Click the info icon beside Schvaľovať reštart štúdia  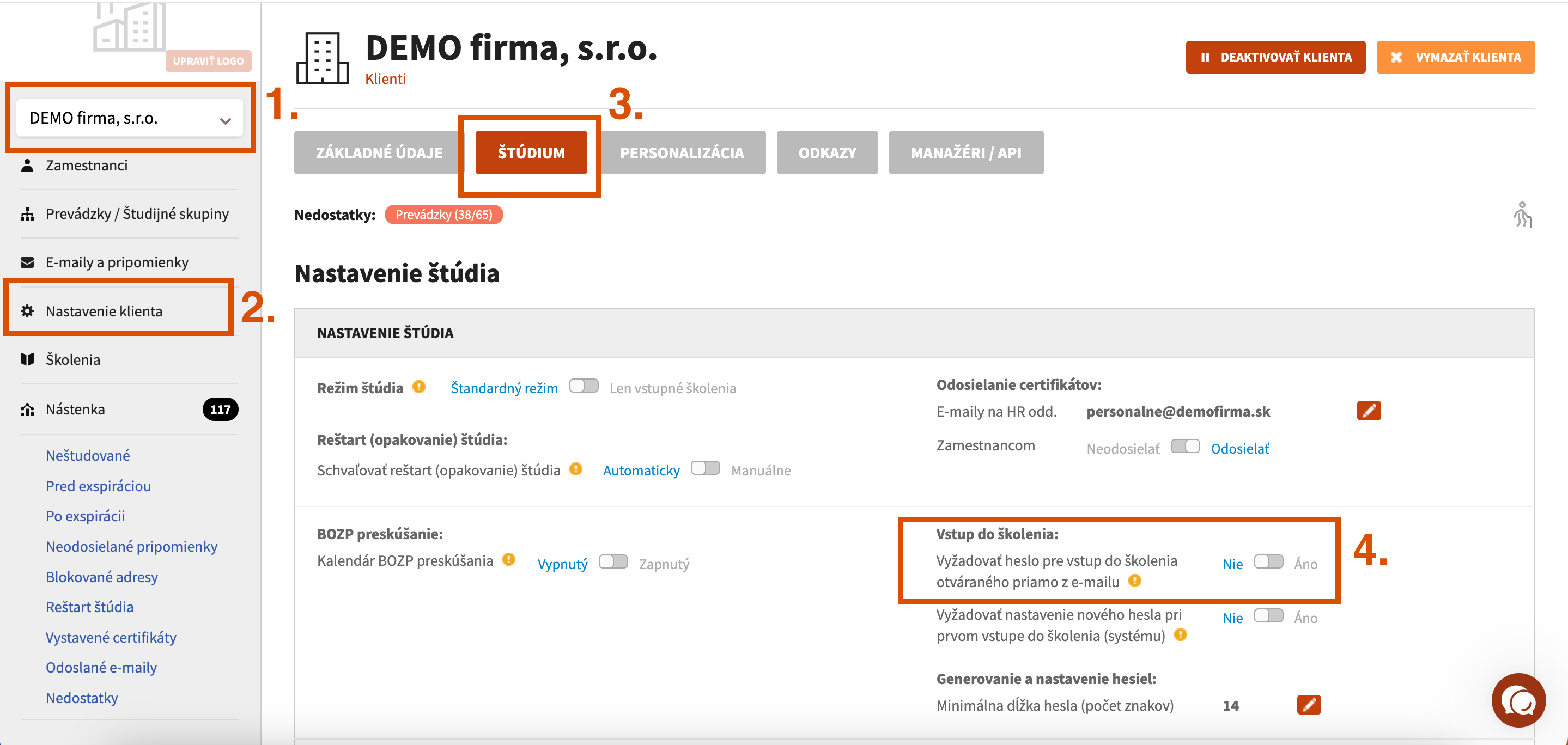click(575, 469)
